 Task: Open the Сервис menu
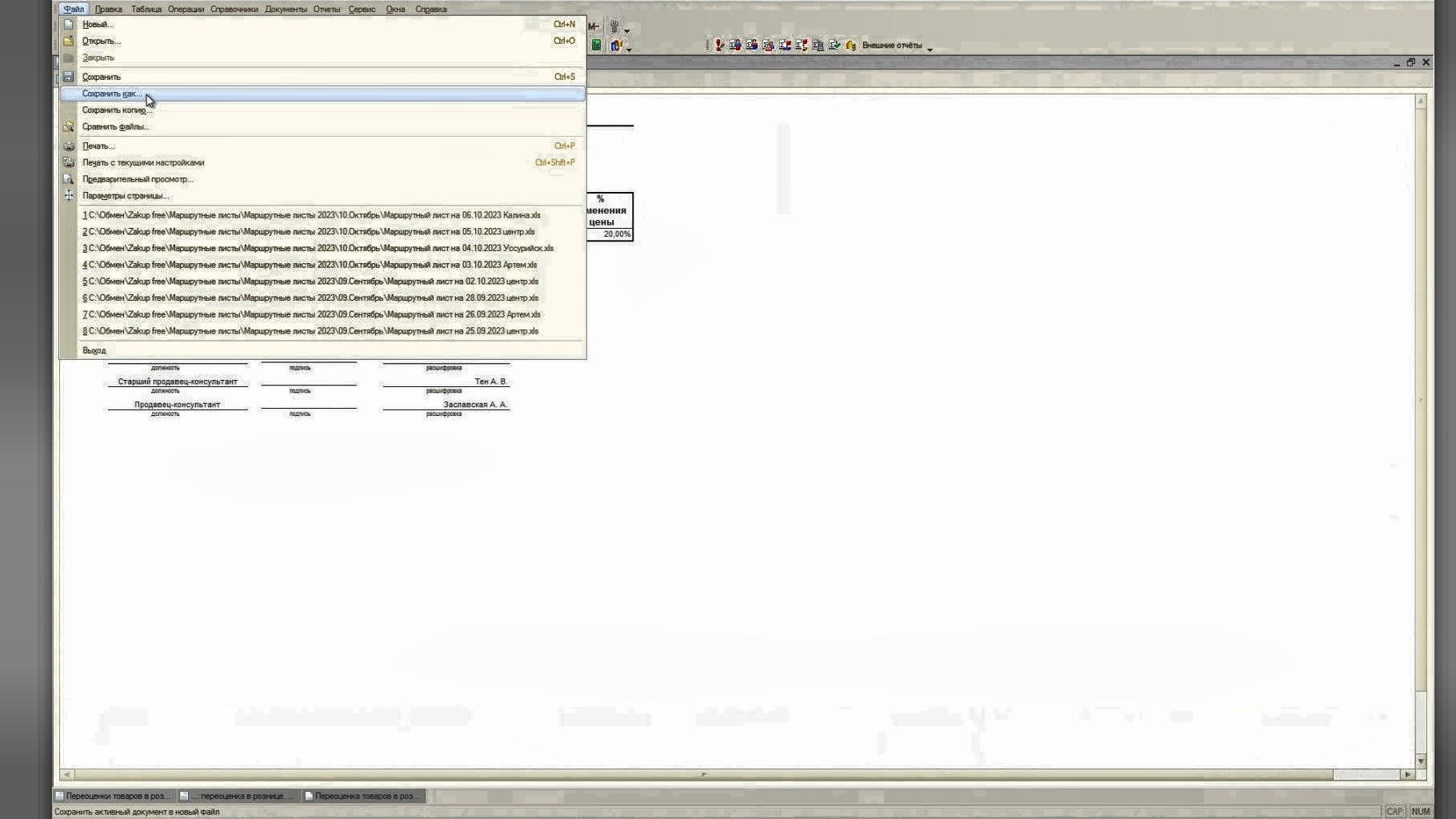[362, 9]
